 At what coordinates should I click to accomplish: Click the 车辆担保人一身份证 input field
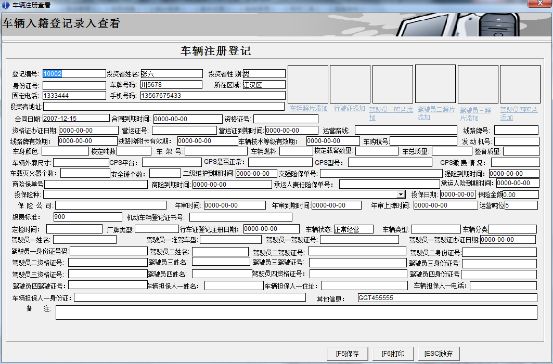pos(190,298)
